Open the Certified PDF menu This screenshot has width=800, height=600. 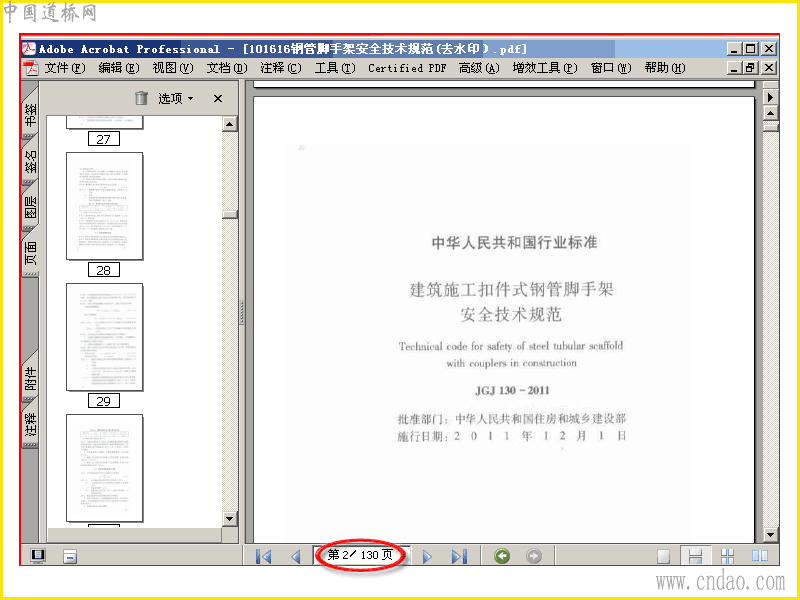click(x=407, y=68)
